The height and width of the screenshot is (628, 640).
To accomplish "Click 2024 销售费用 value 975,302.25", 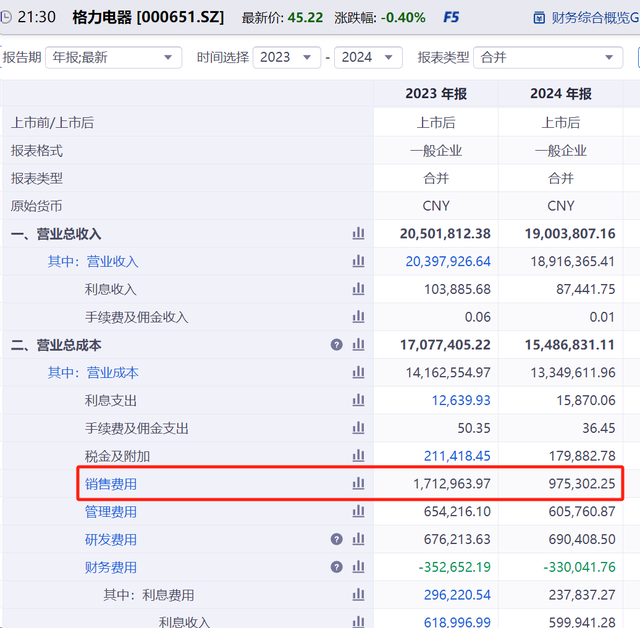I will pyautogui.click(x=582, y=484).
